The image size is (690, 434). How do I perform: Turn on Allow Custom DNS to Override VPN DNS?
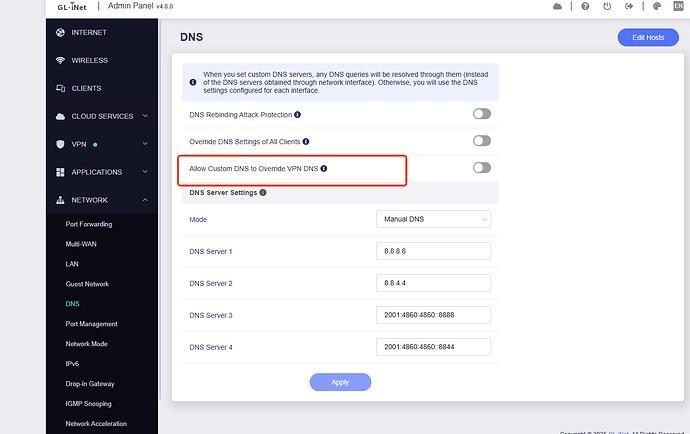click(481, 168)
